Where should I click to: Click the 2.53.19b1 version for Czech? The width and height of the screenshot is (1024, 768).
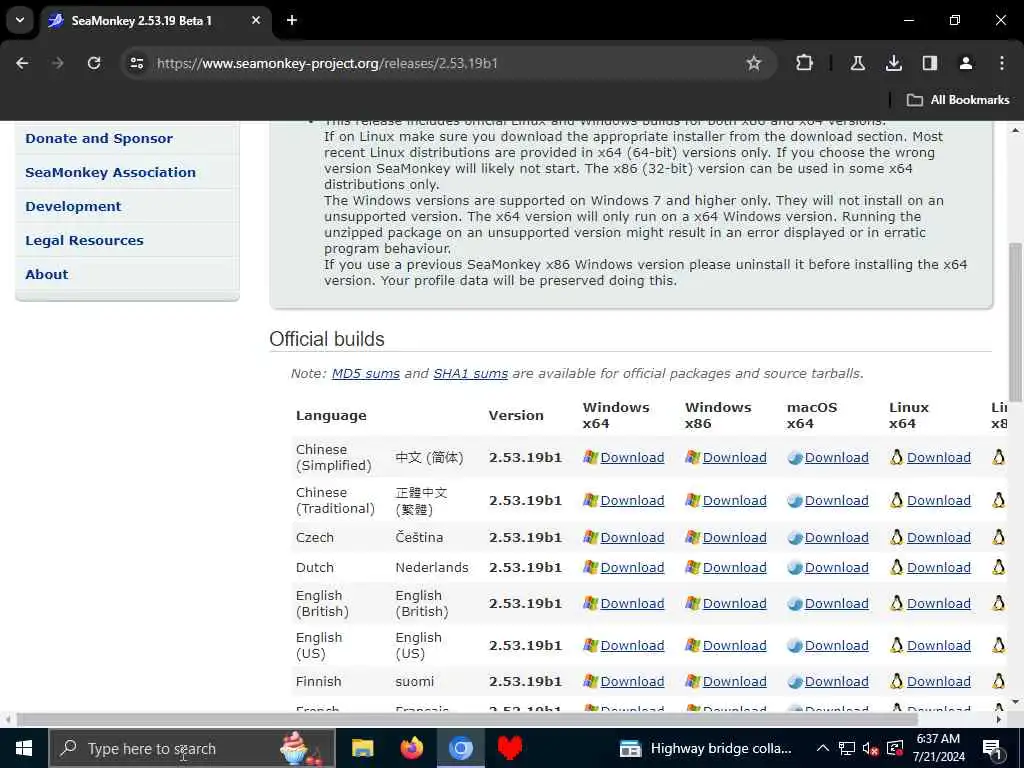coord(525,537)
